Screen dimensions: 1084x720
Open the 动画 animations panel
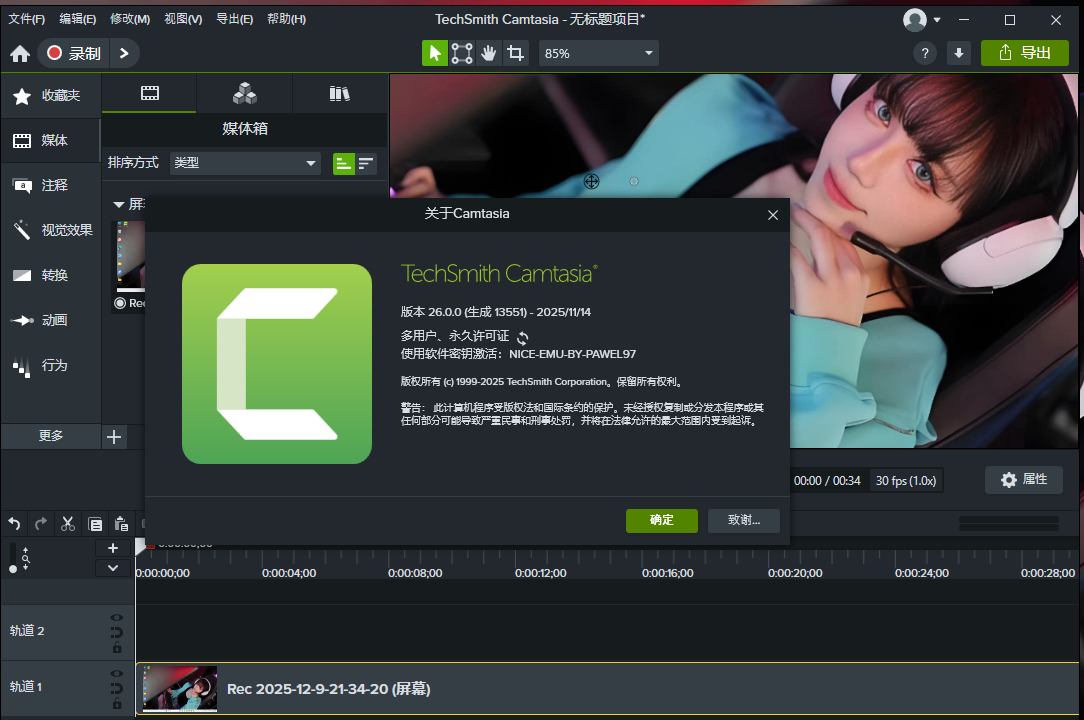click(50, 320)
